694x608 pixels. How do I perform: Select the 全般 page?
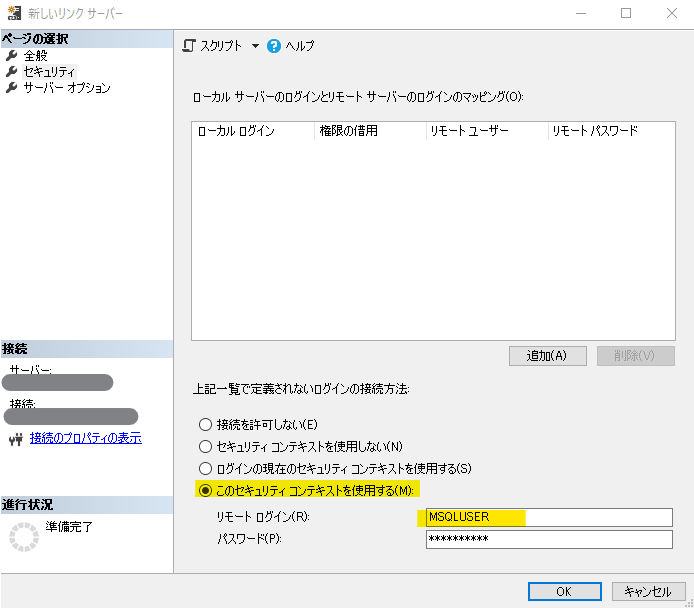[x=36, y=56]
